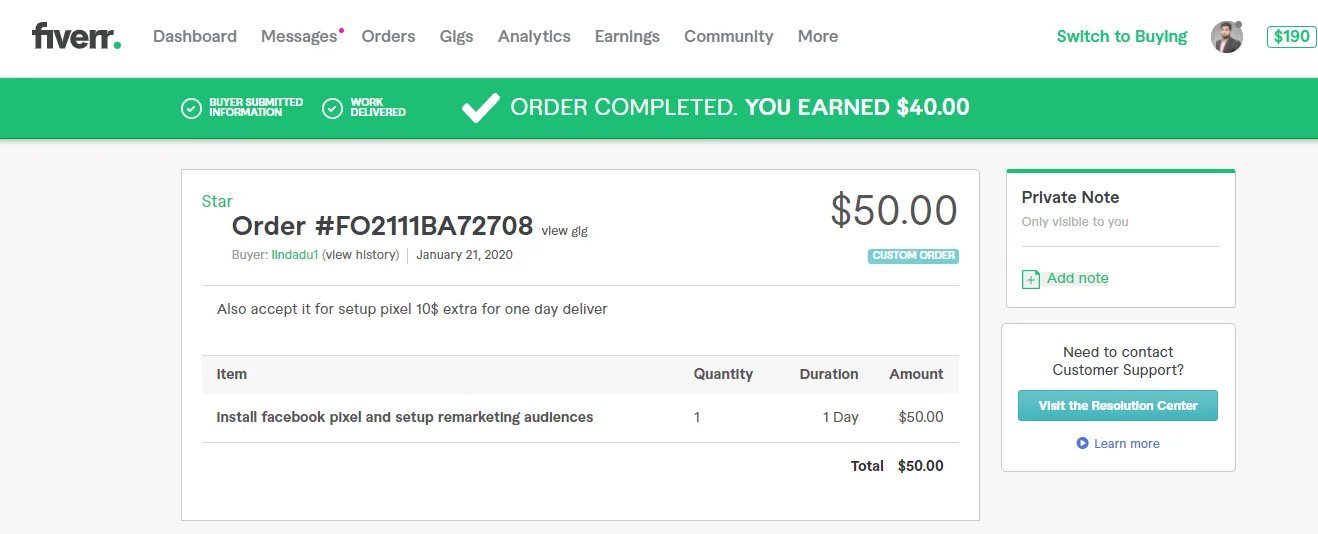Open the Community navigation item
Image resolution: width=1318 pixels, height=534 pixels.
point(728,37)
